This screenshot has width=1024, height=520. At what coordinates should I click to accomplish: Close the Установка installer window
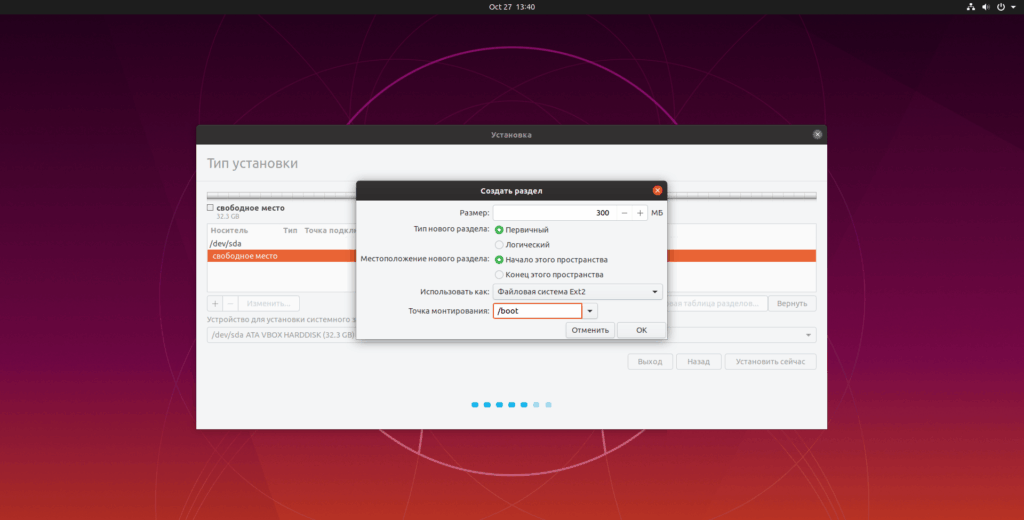tap(817, 135)
